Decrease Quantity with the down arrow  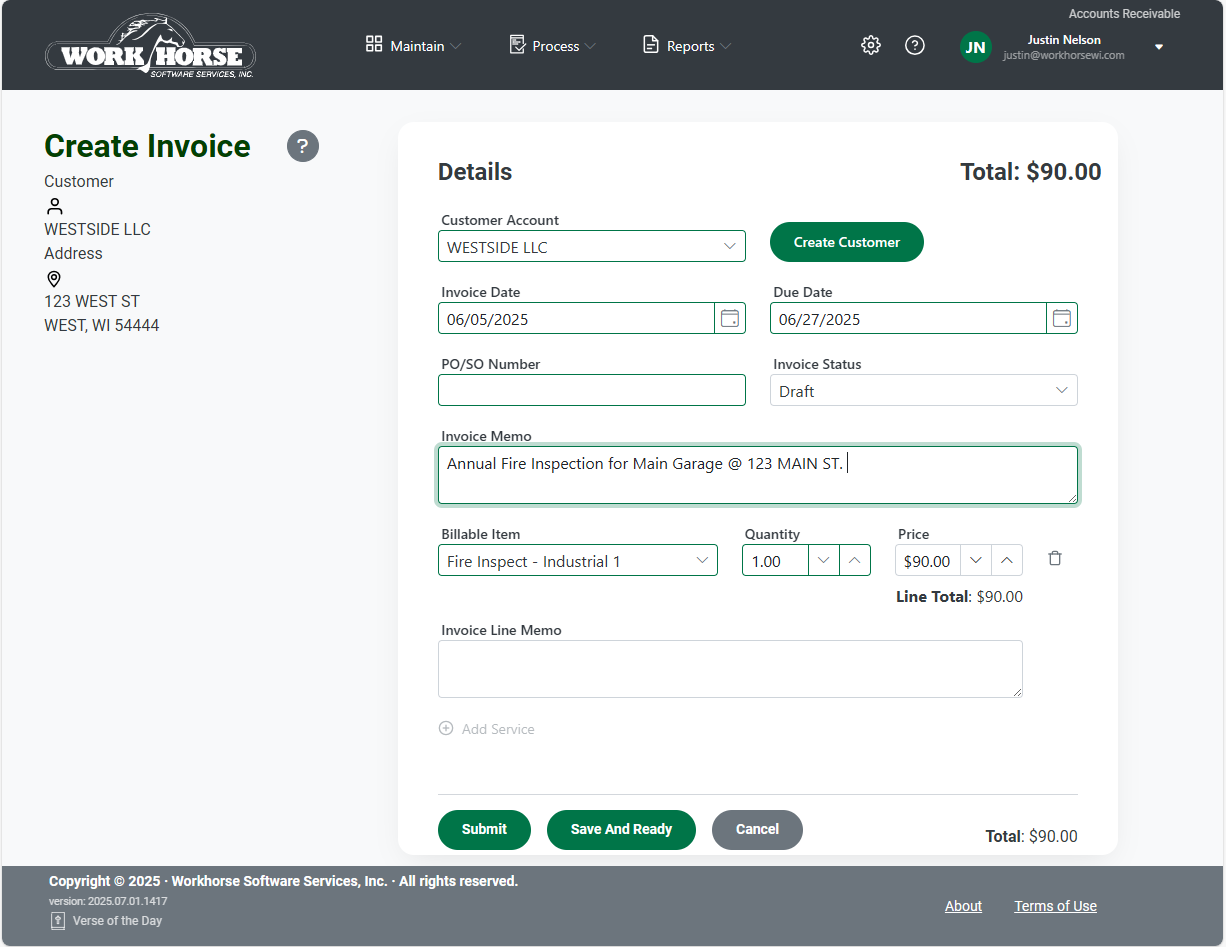823,561
